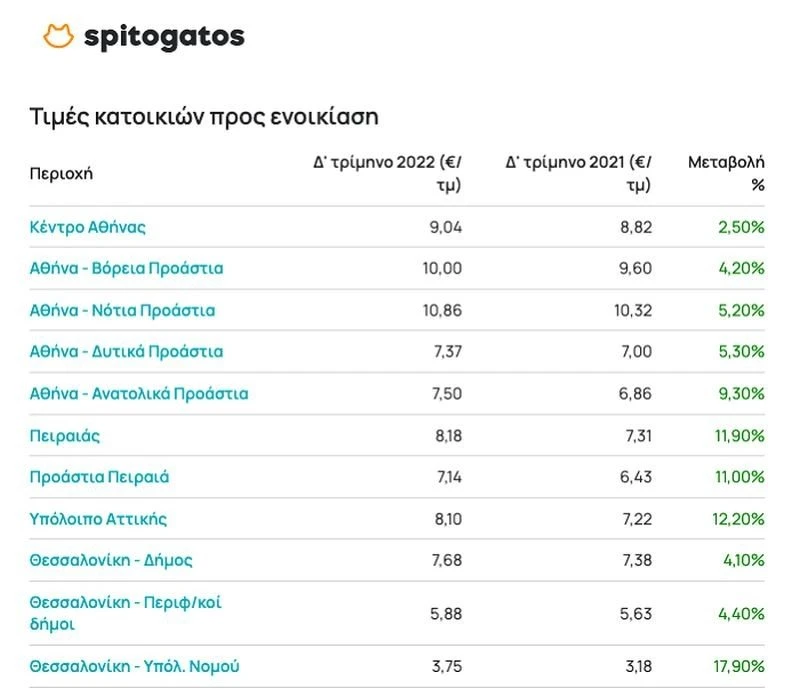The width and height of the screenshot is (800, 689).
Task: Open the Πειραιάς area link
Action: tap(65, 435)
